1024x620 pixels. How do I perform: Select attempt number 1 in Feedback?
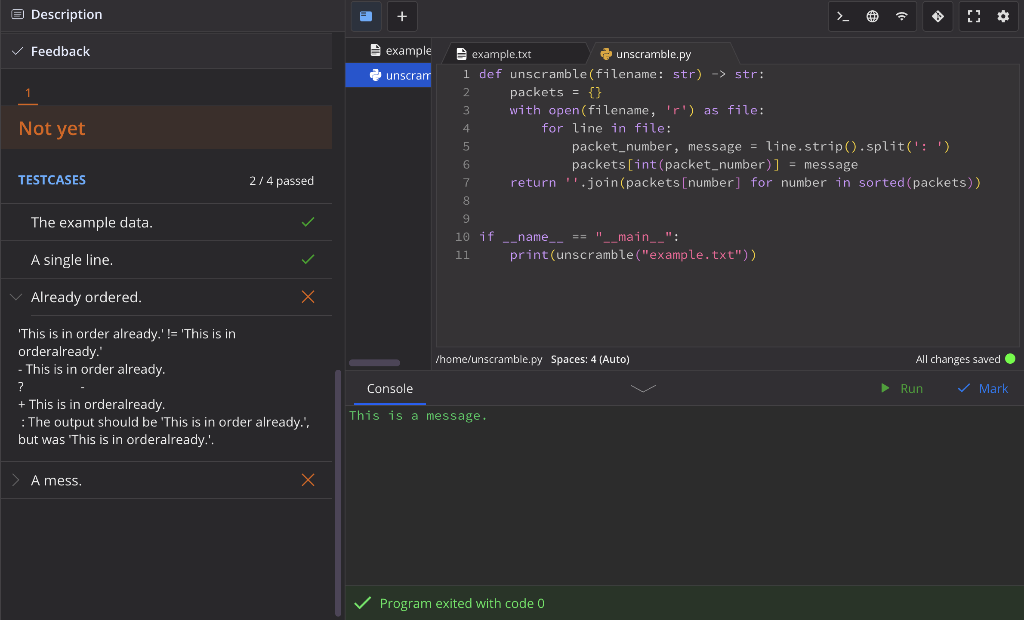pyautogui.click(x=28, y=93)
